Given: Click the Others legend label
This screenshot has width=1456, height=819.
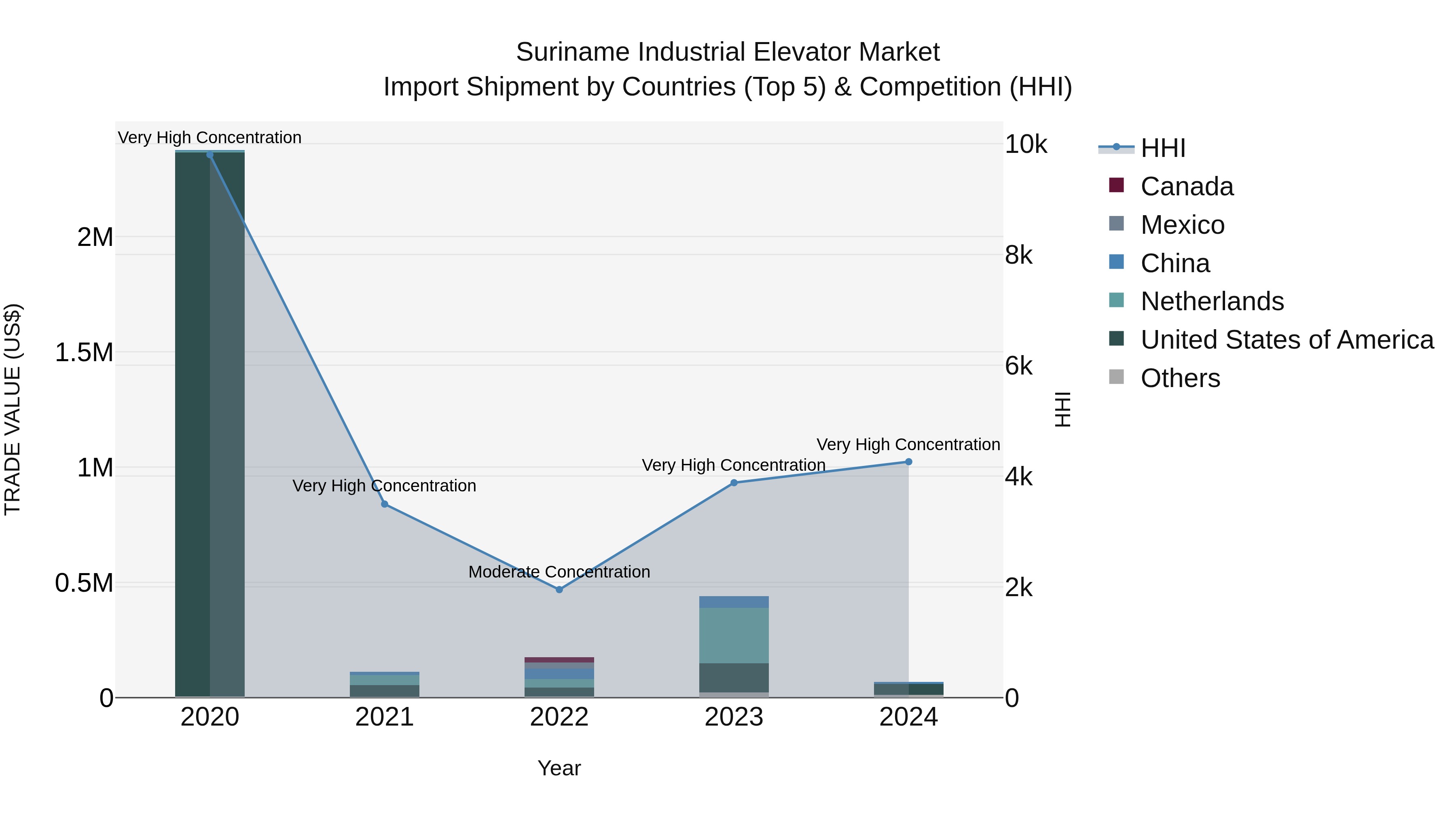Looking at the screenshot, I should [1180, 378].
